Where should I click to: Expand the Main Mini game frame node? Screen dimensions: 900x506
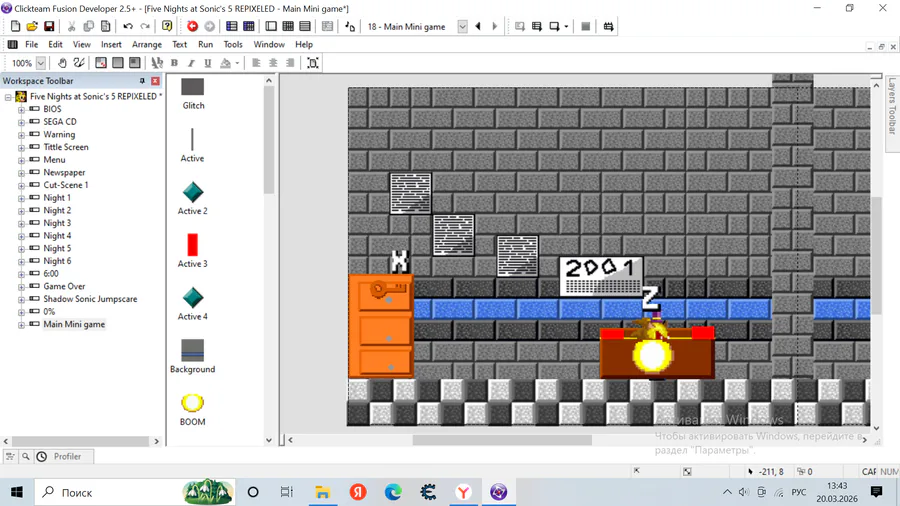click(x=21, y=325)
